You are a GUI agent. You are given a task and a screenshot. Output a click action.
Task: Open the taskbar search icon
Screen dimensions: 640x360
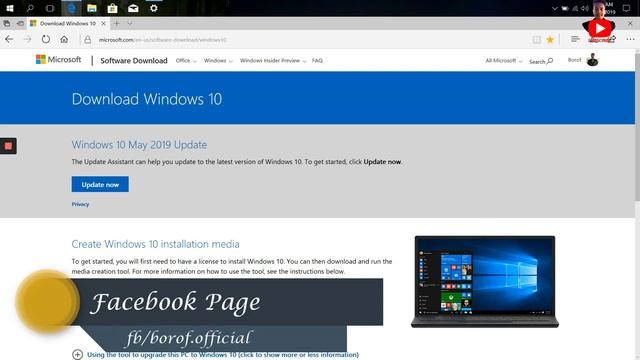30,8
